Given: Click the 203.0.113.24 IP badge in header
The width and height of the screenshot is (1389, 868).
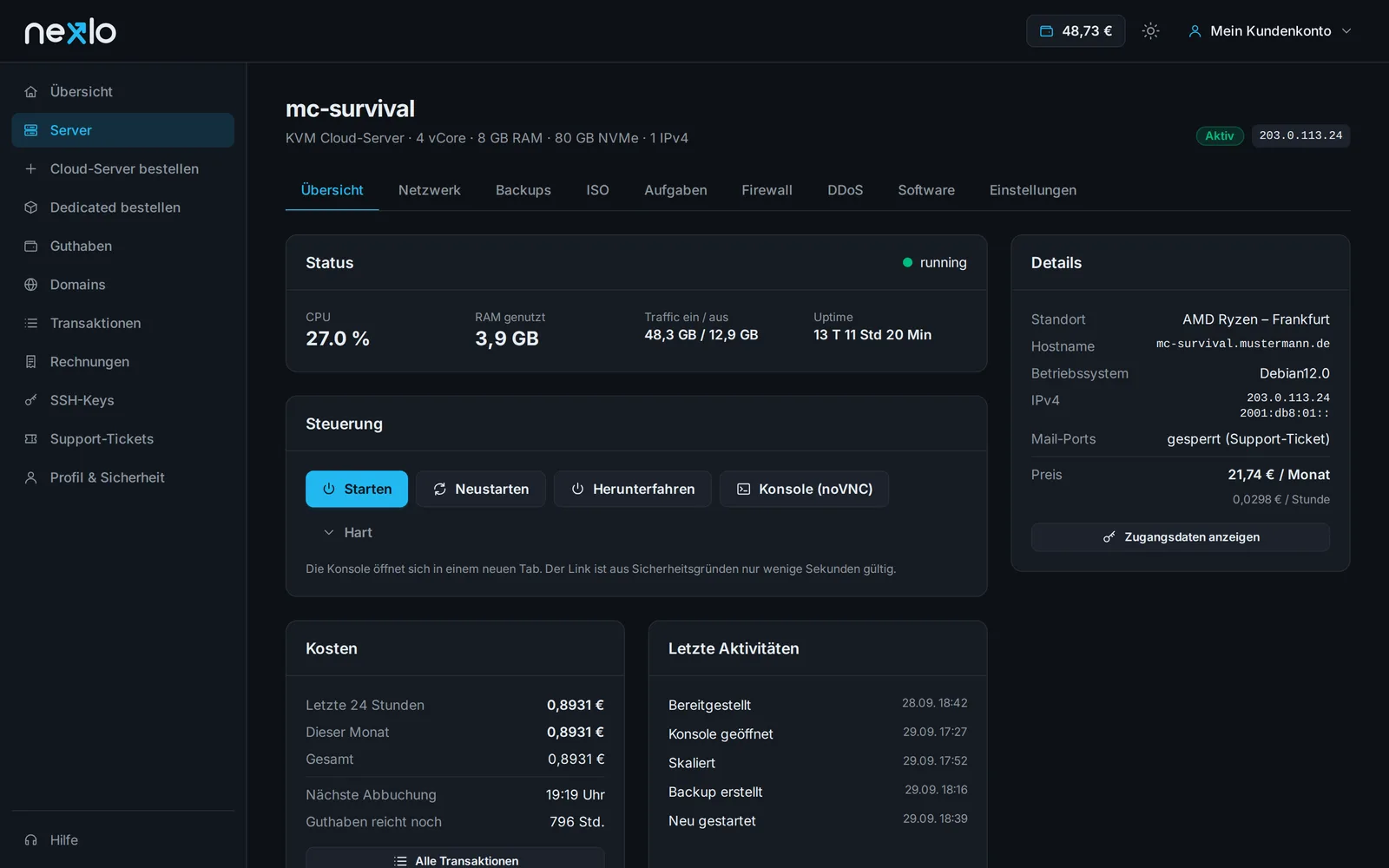Looking at the screenshot, I should coord(1300,136).
